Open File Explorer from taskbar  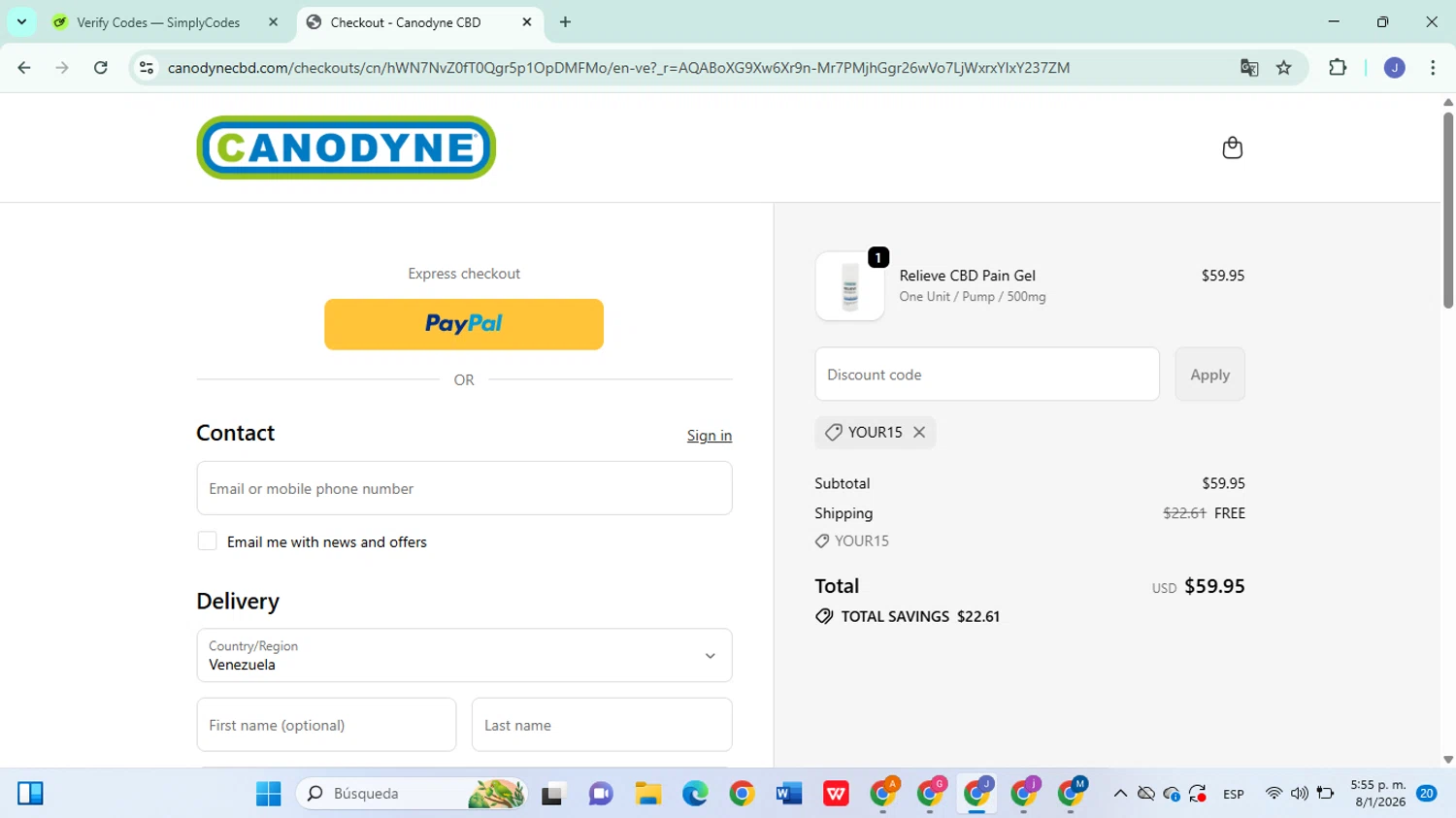[x=648, y=794]
